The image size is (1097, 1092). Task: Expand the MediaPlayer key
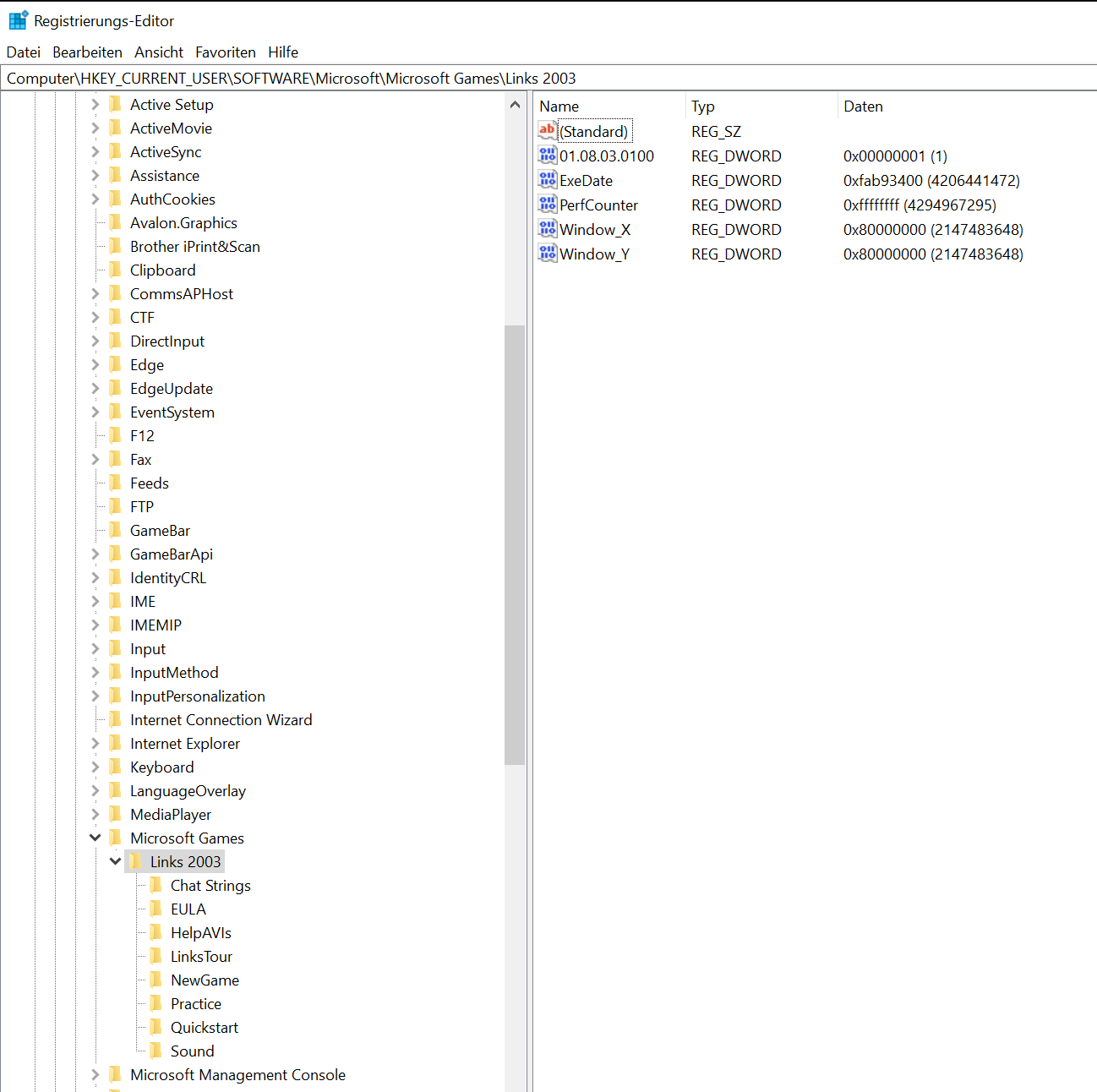(x=95, y=814)
